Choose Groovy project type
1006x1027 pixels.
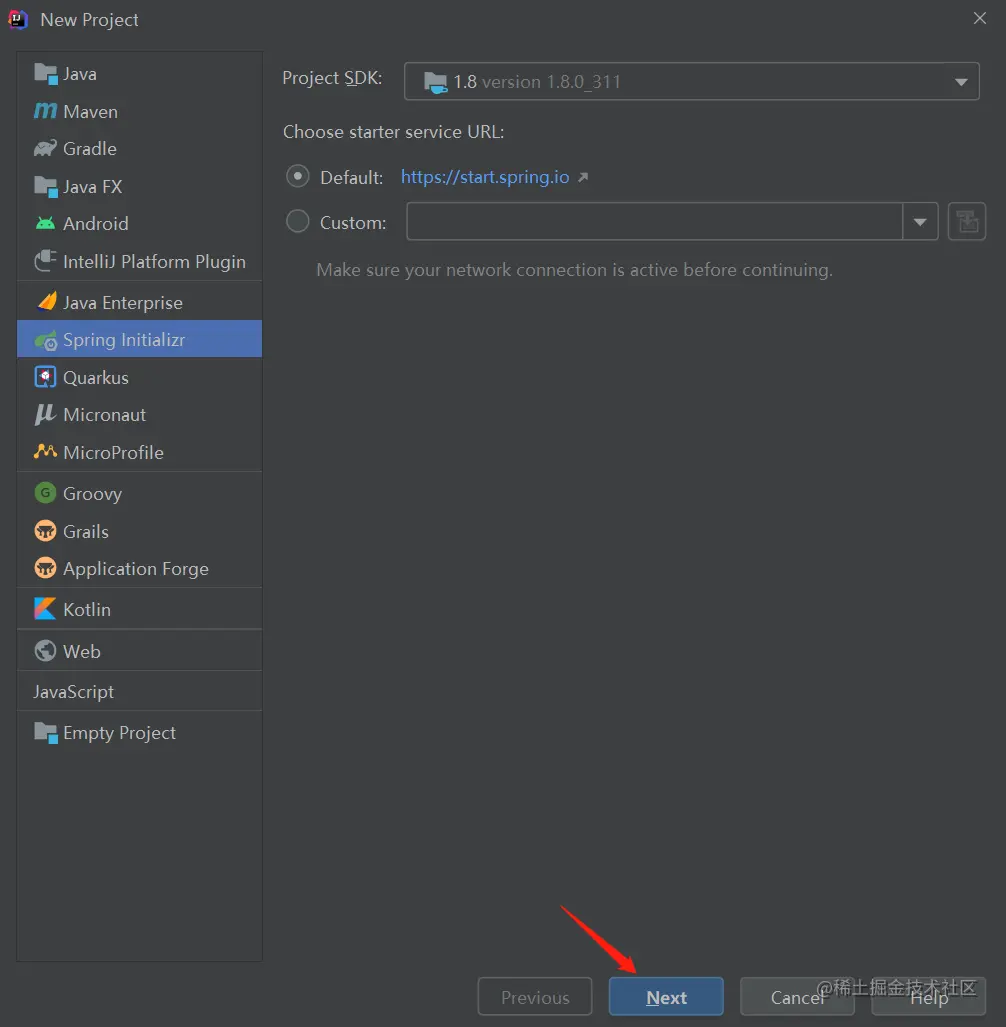pyautogui.click(x=140, y=493)
